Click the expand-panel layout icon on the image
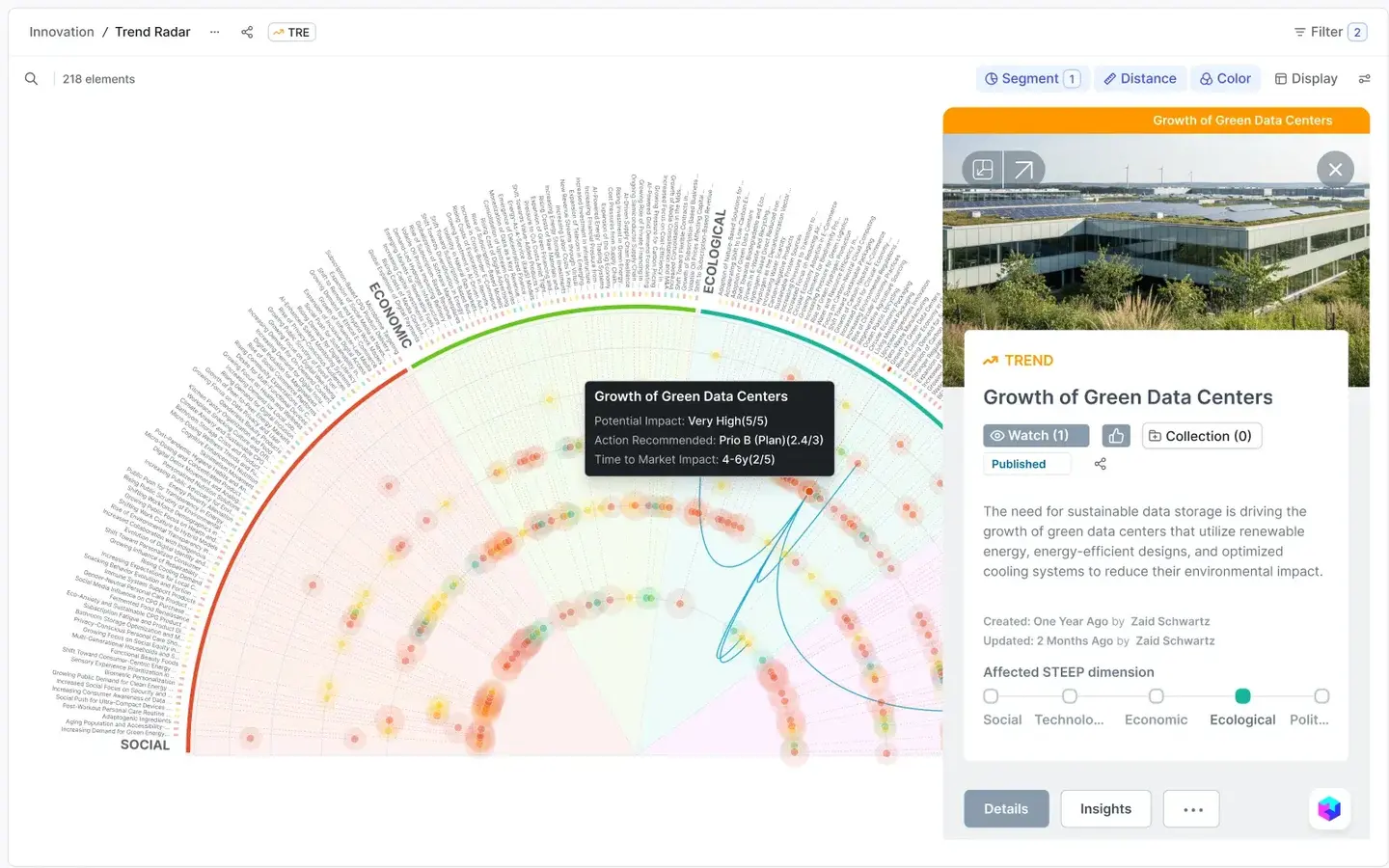Screen dimensions: 1389x868 pos(983,170)
